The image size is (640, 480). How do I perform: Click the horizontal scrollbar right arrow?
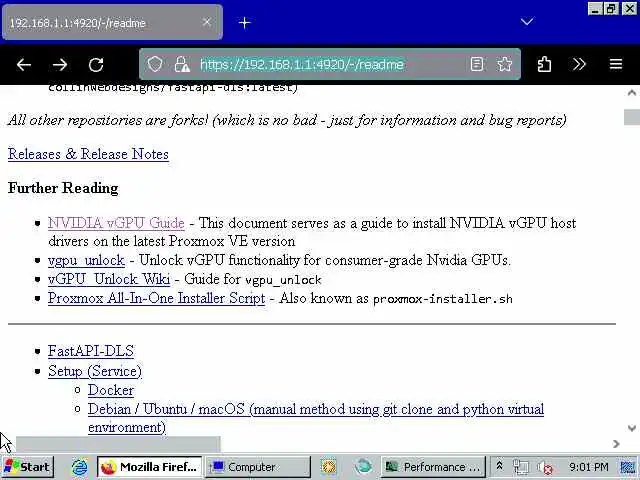[x=616, y=444]
